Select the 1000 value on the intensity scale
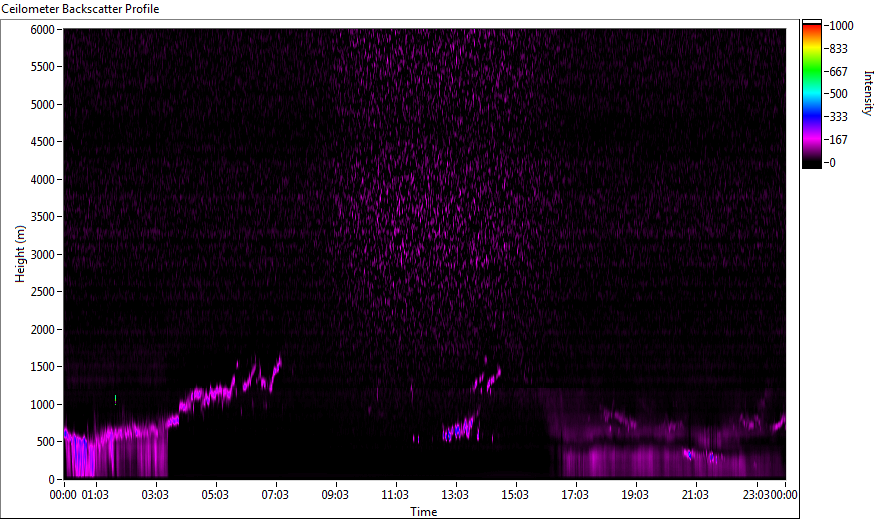 [x=841, y=26]
